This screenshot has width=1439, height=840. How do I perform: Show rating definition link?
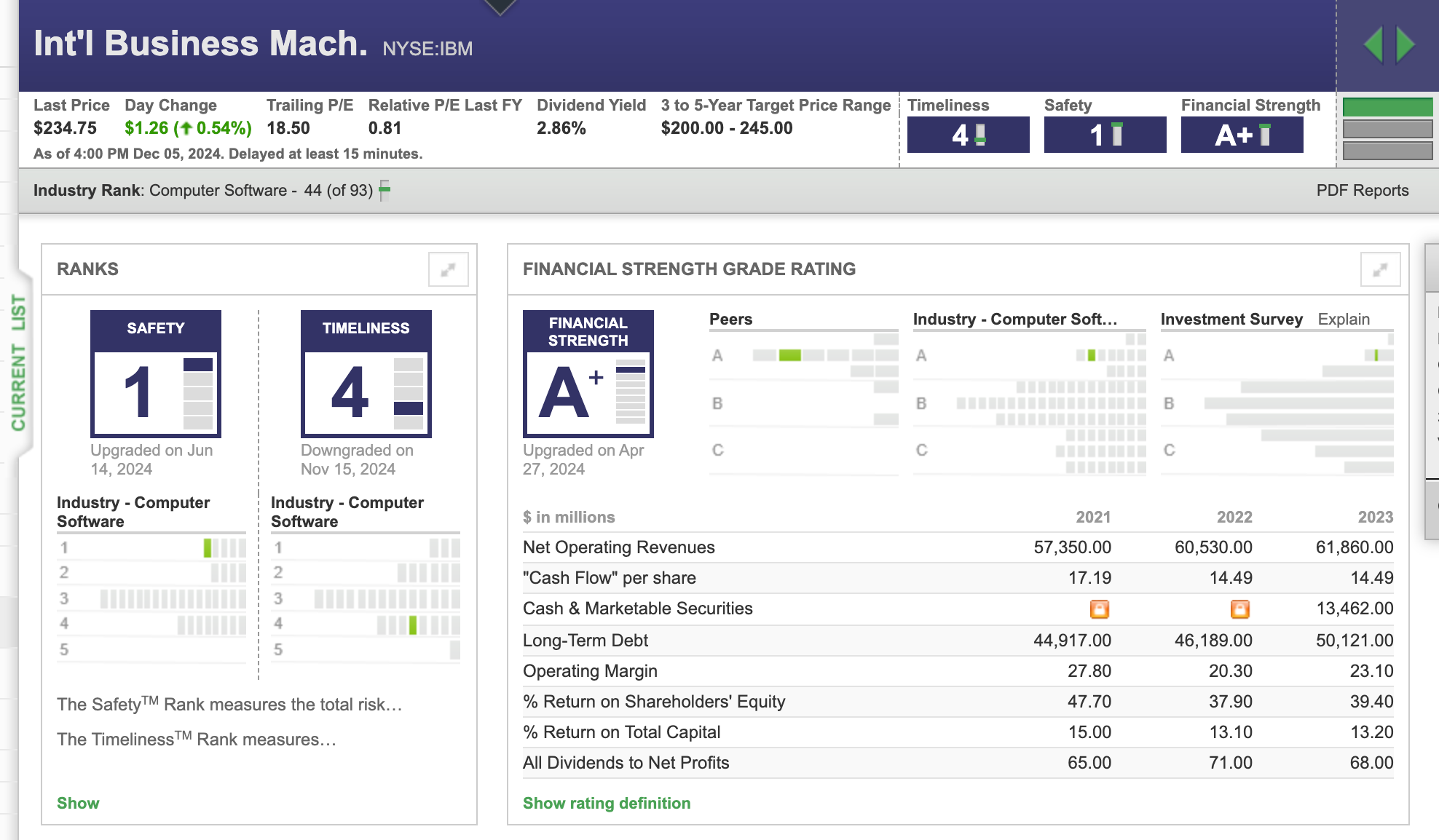607,803
